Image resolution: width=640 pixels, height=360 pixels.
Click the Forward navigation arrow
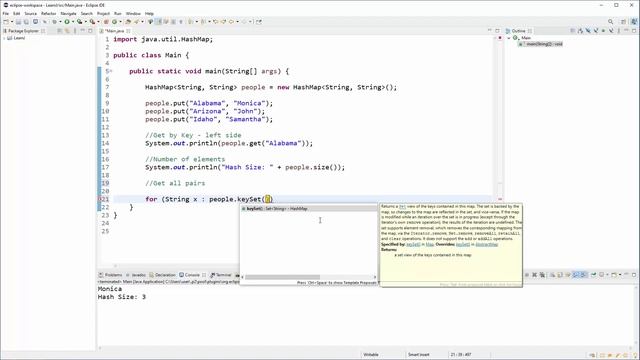(244, 22)
